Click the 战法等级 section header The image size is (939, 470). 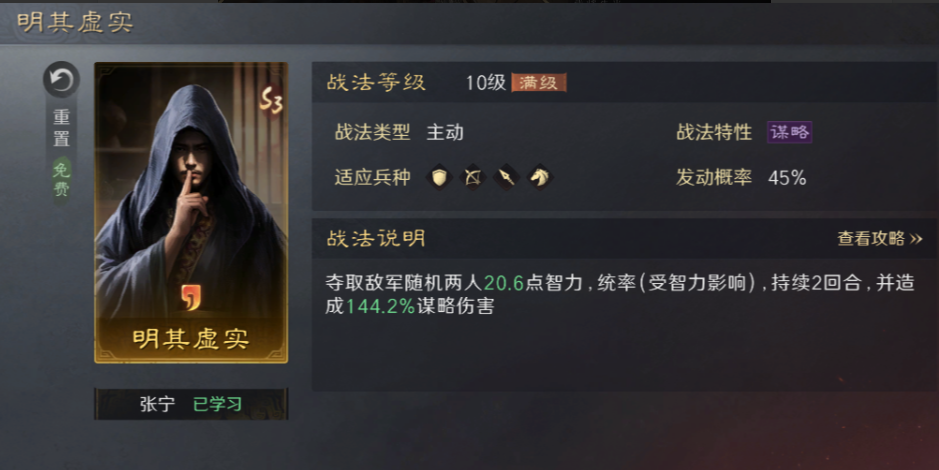(376, 82)
